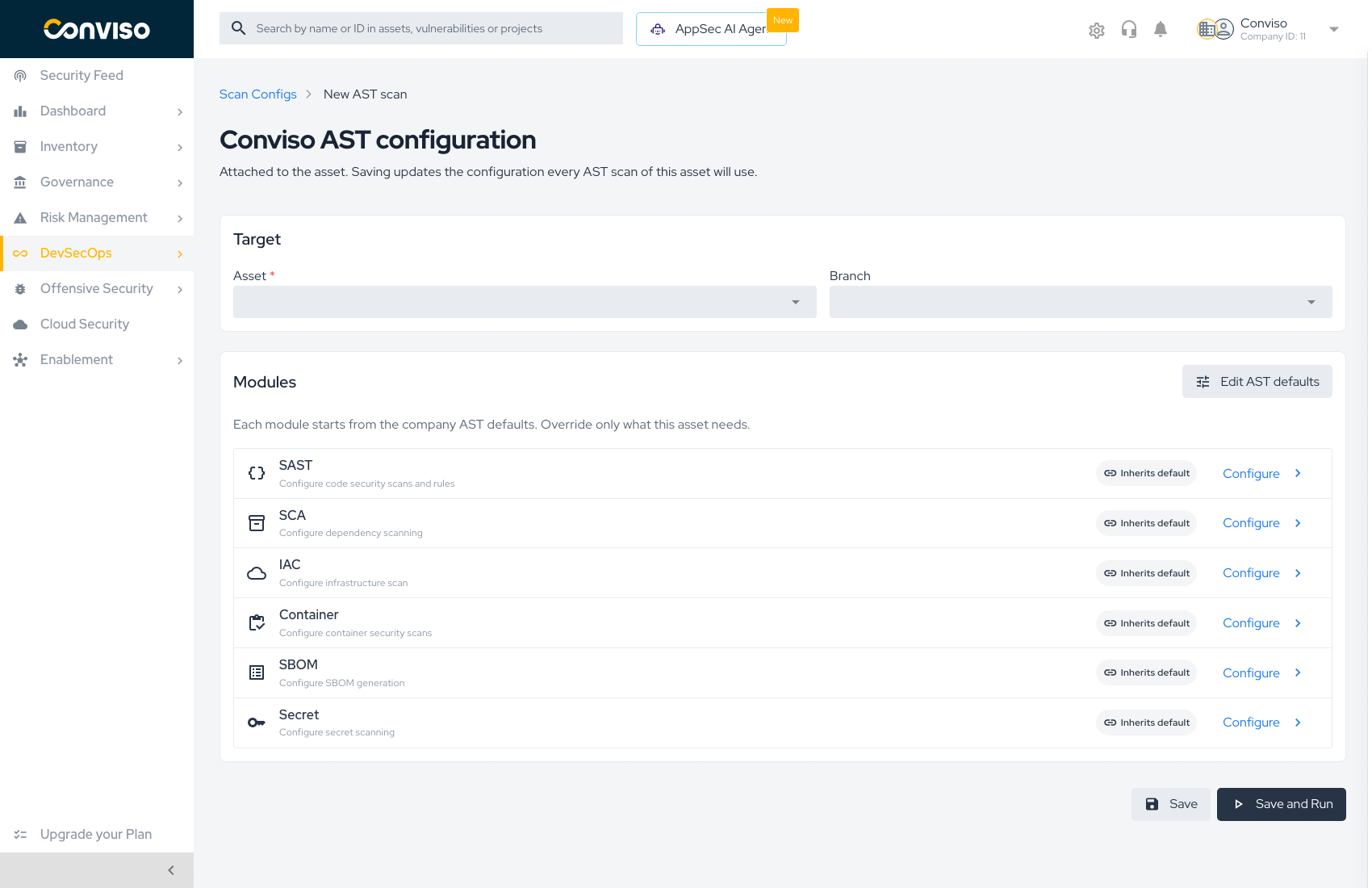Open the Conviso account dropdown arrow
Image resolution: width=1372 pixels, height=888 pixels.
pos(1334,29)
